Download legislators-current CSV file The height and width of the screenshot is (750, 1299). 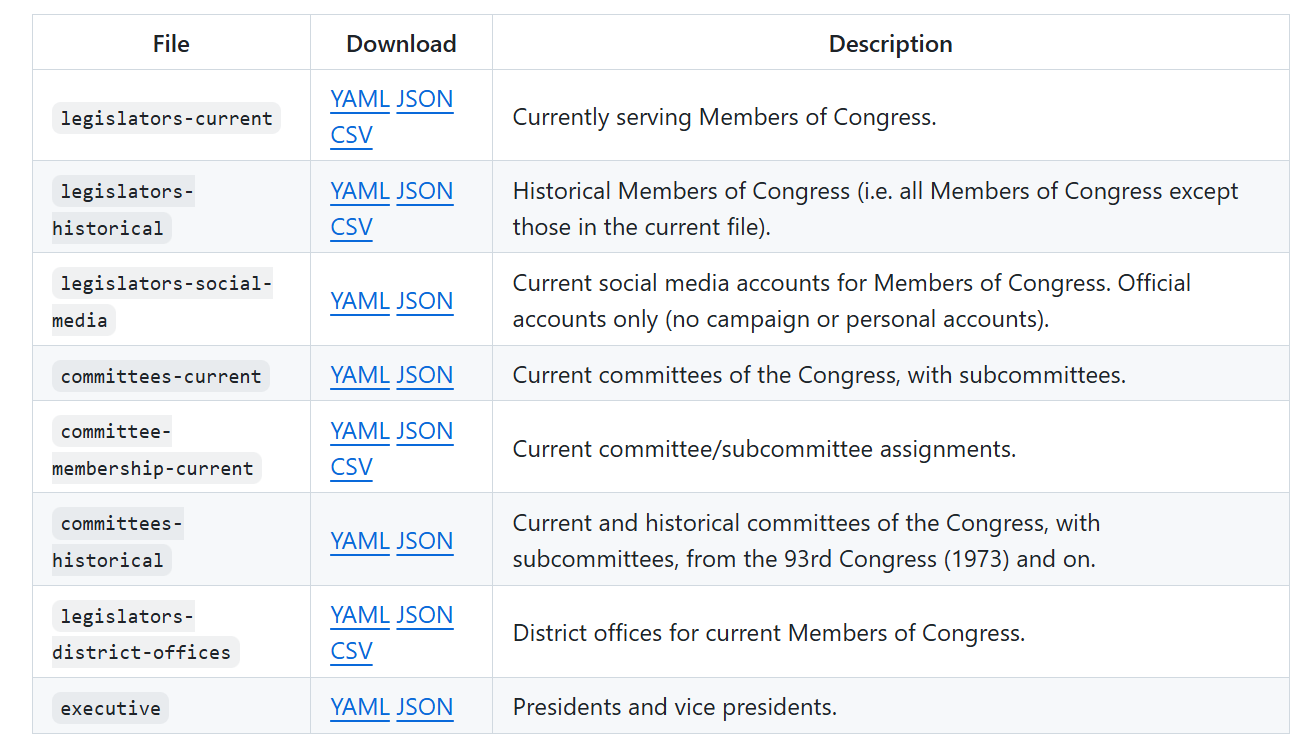pyautogui.click(x=351, y=135)
